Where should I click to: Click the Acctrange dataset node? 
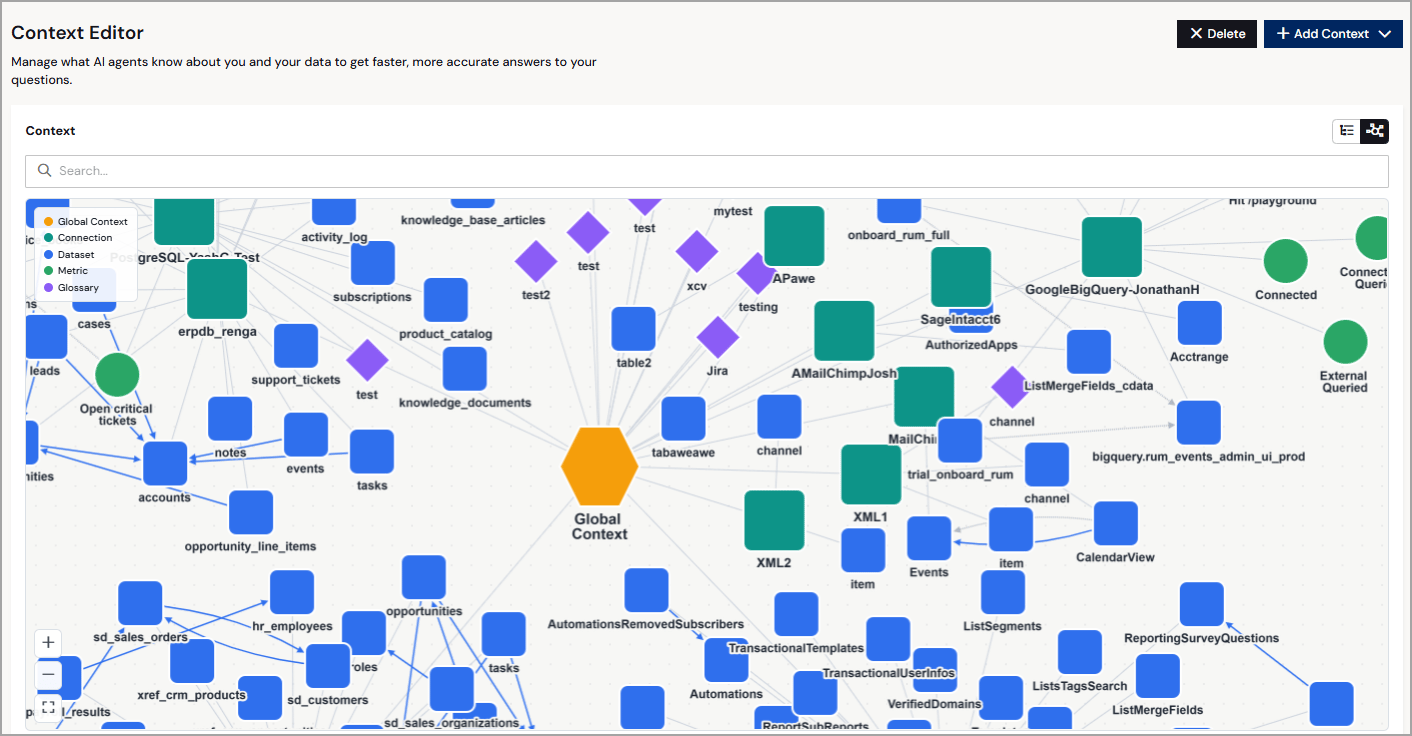pos(1200,323)
